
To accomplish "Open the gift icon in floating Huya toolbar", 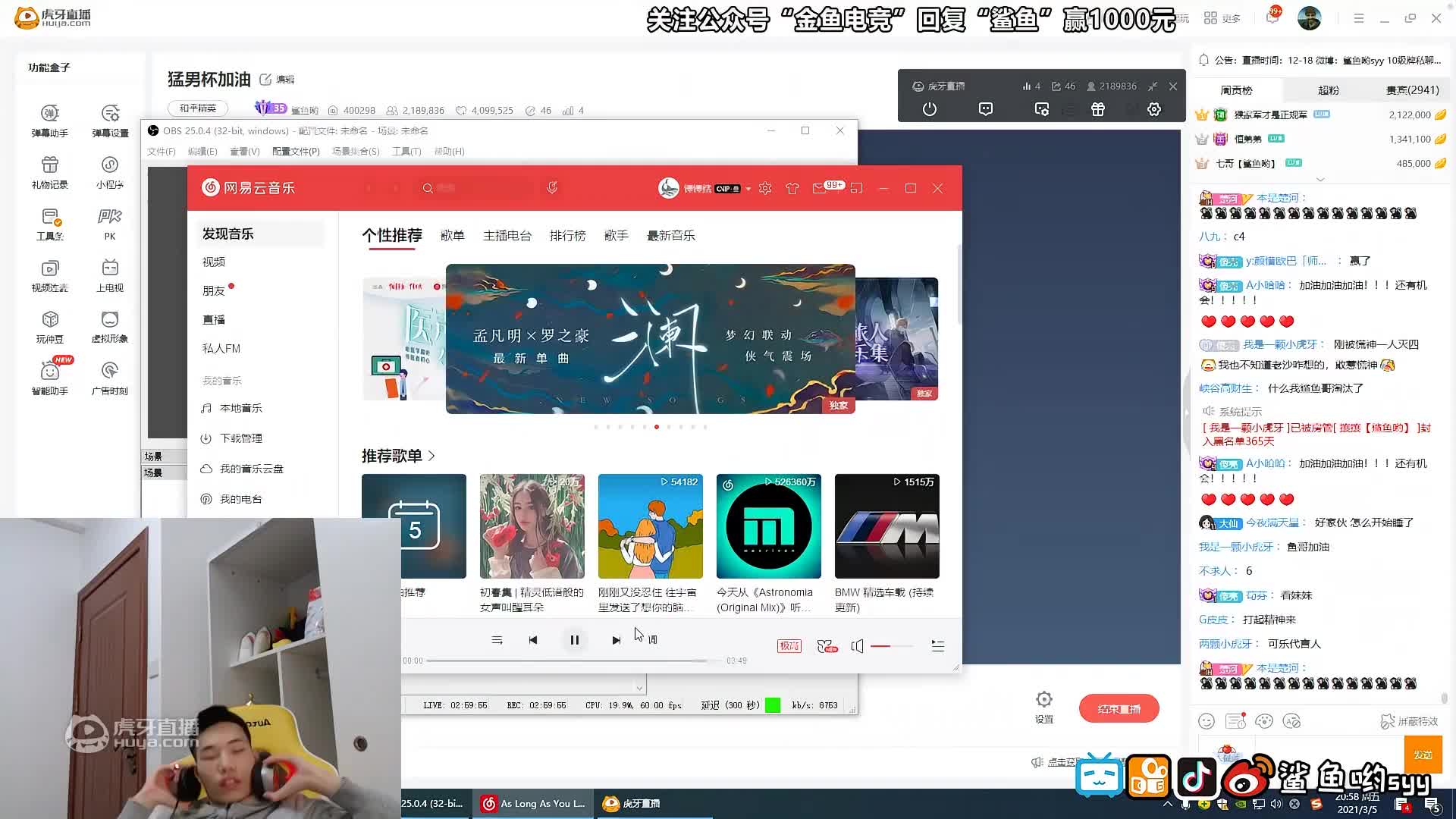I will point(1098,109).
